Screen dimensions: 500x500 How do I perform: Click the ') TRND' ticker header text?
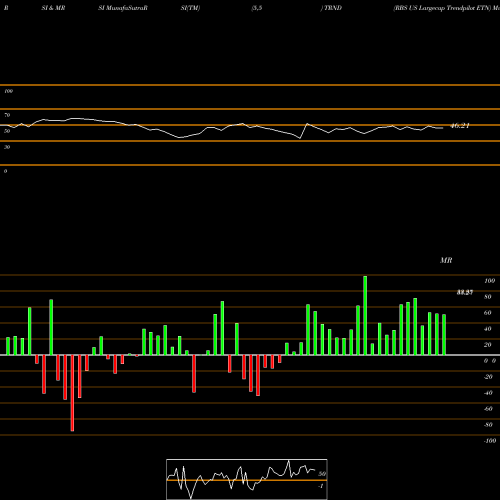tap(331, 8)
